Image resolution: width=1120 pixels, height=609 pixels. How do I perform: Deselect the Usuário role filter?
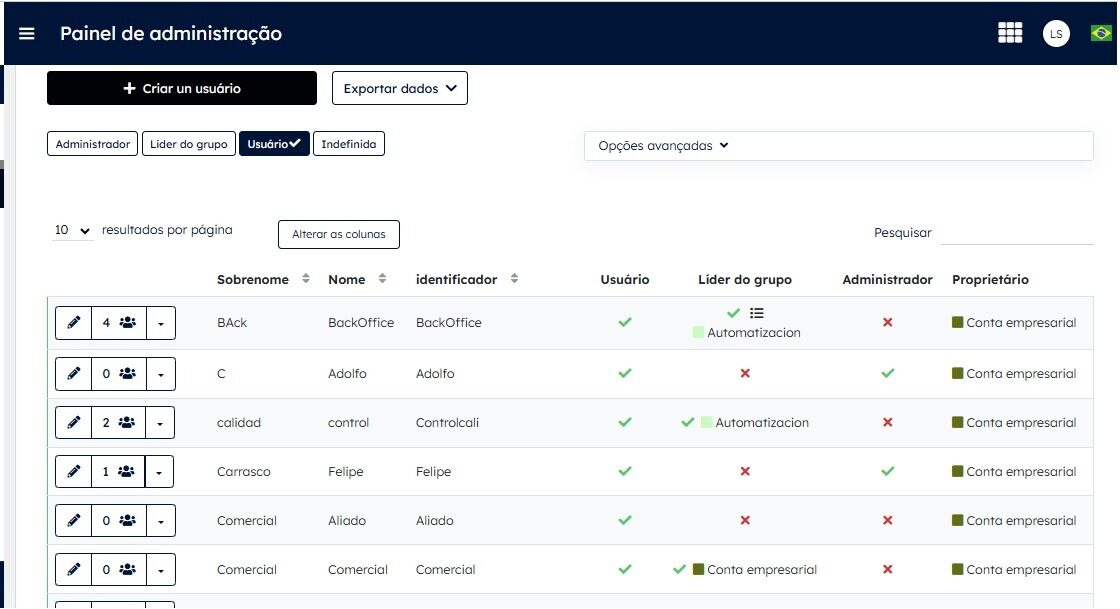[x=274, y=144]
